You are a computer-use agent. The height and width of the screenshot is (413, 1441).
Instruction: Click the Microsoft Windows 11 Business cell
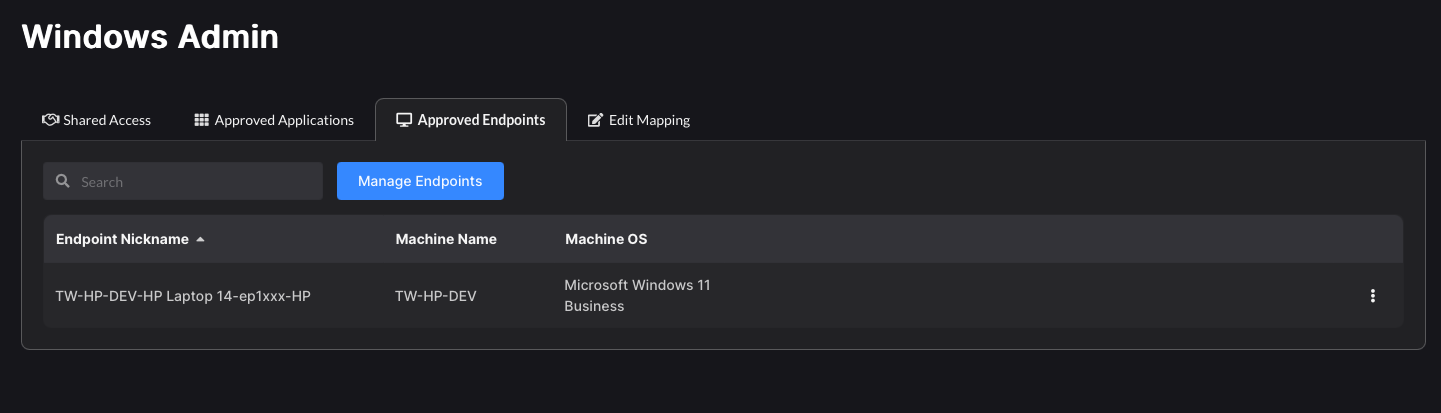click(637, 296)
